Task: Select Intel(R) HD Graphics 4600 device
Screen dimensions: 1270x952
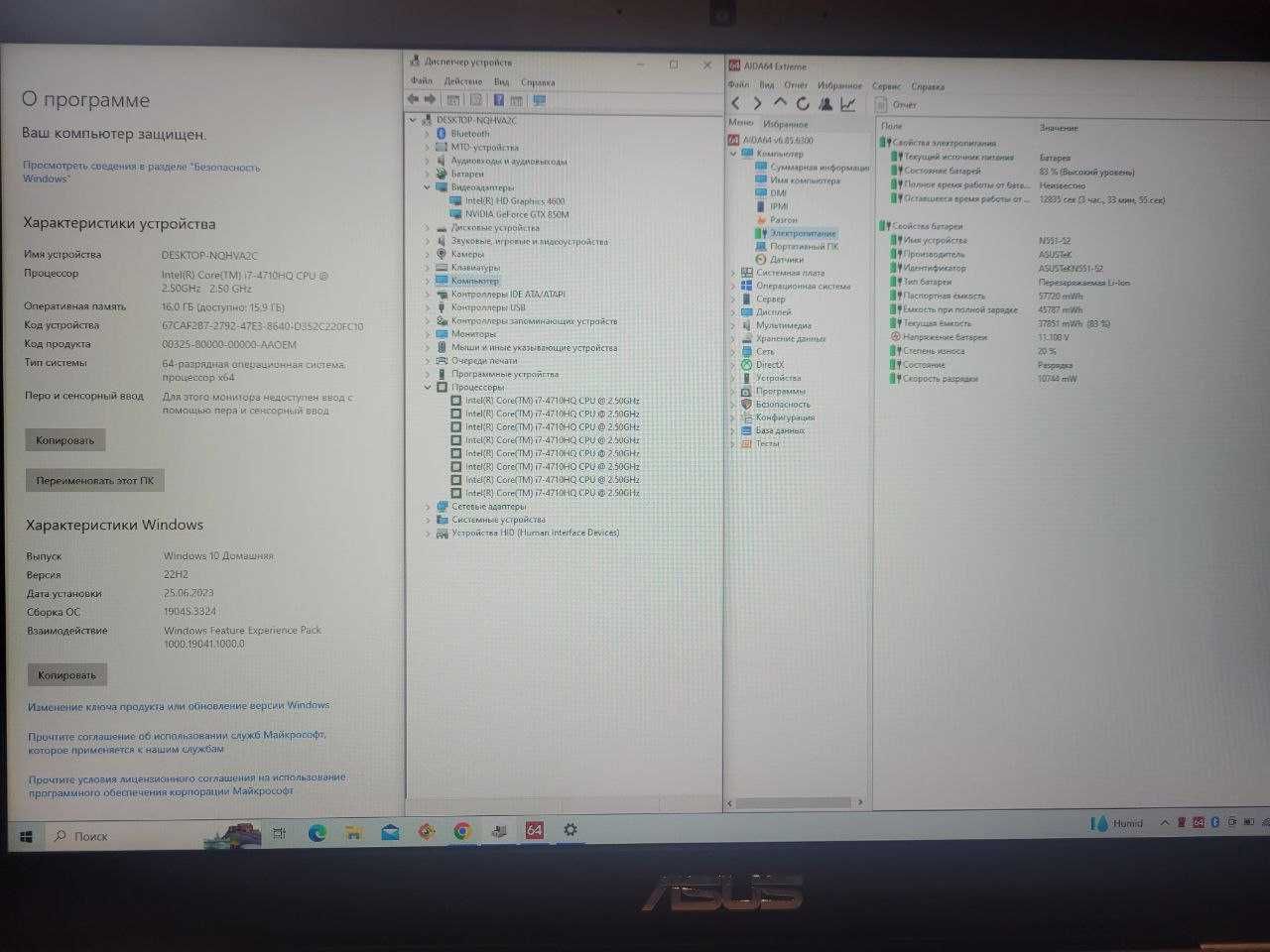Action: coord(515,201)
